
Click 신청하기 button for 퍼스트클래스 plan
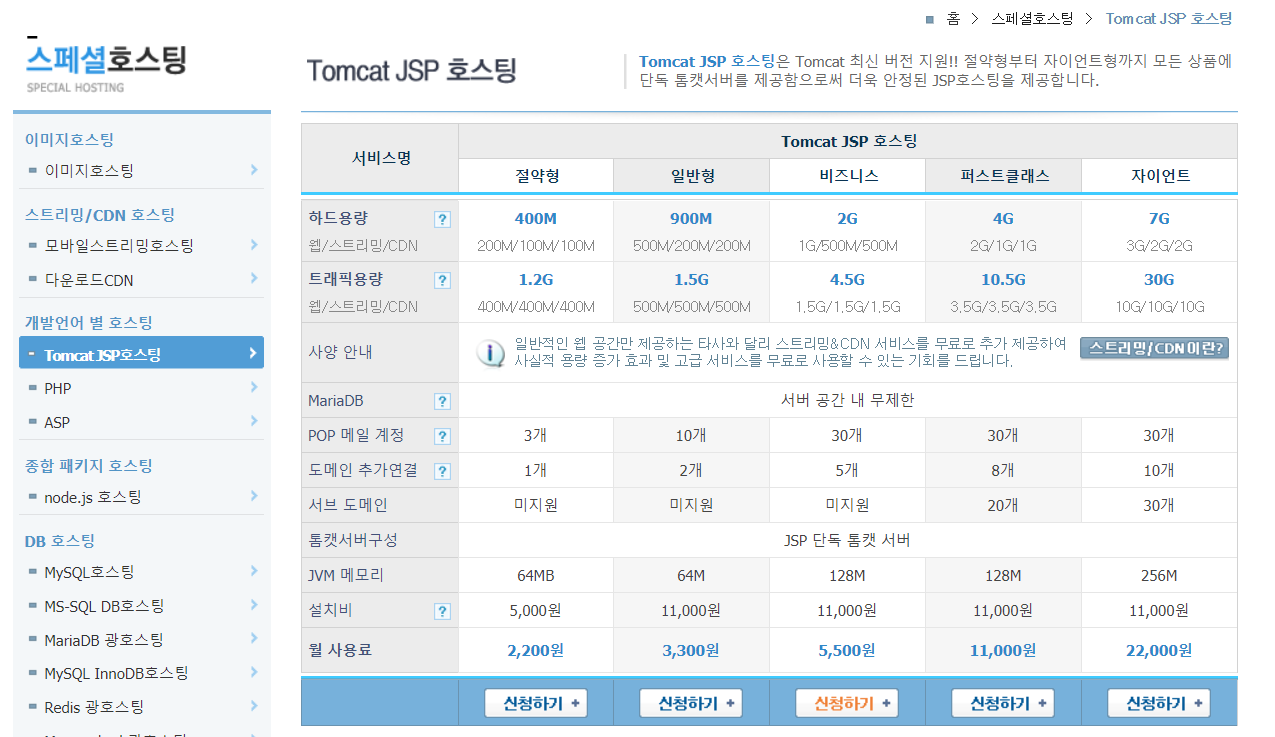(x=1003, y=703)
